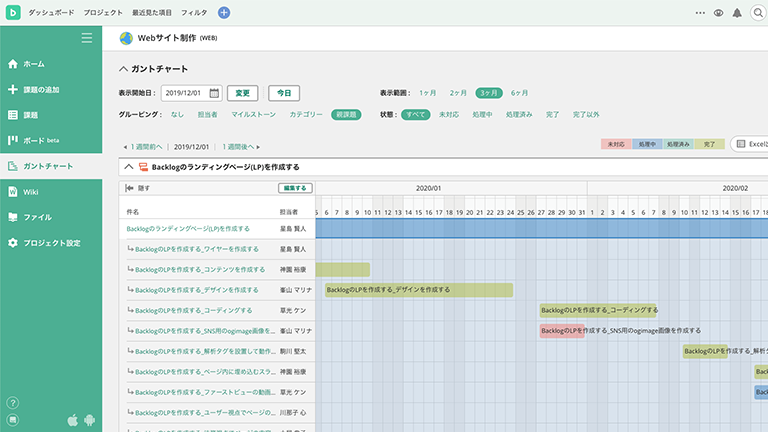Click the コーディングする Gantt bar
The image size is (768, 432).
coord(598,311)
